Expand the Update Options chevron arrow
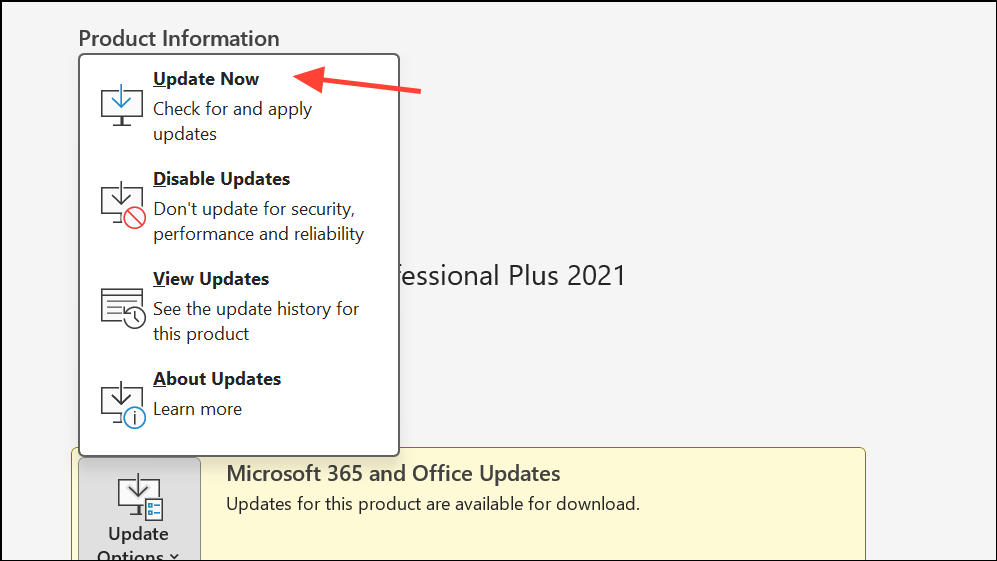 pos(174,557)
